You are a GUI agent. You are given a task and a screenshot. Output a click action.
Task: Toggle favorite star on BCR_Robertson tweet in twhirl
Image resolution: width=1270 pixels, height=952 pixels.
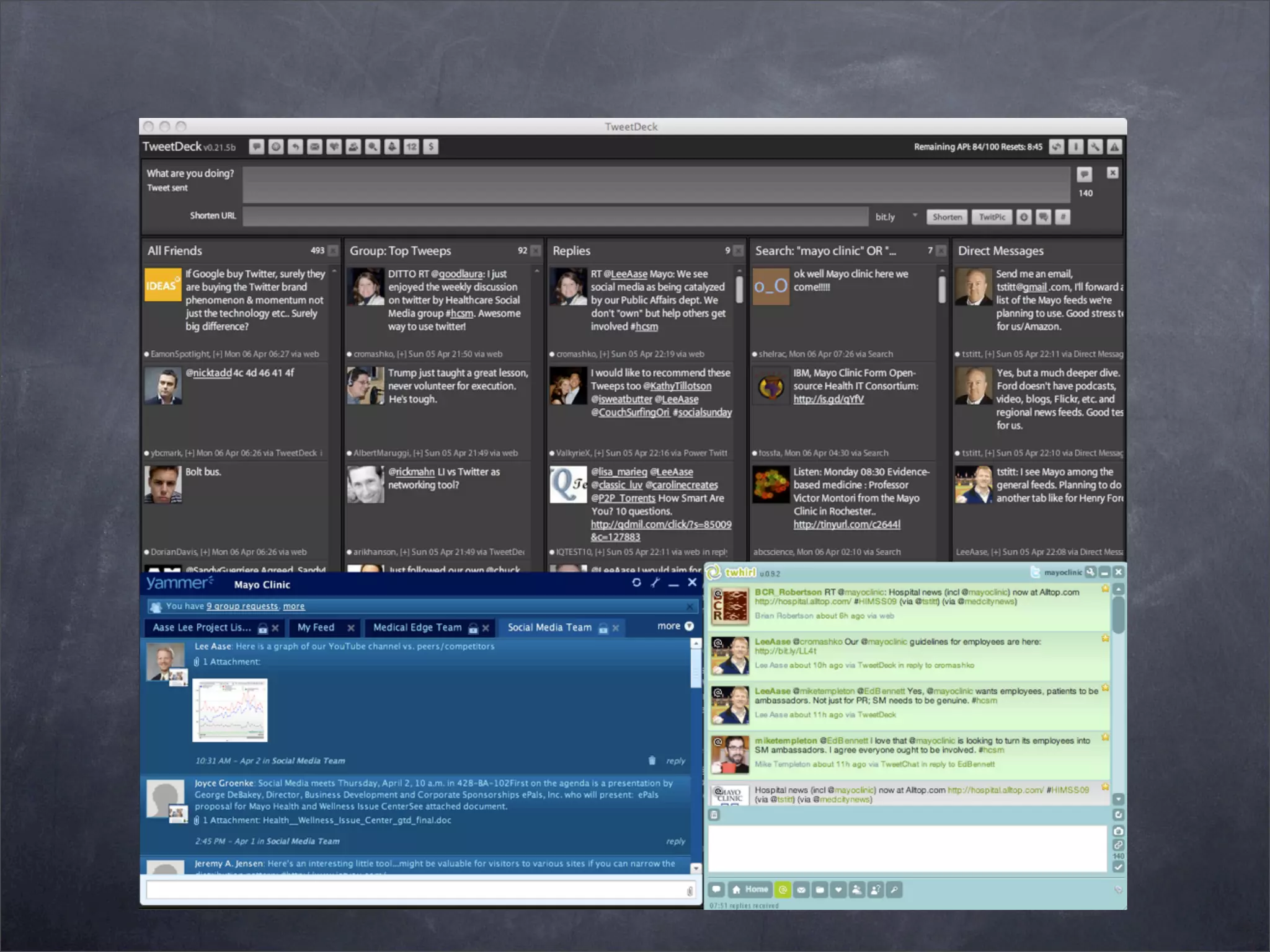1105,589
